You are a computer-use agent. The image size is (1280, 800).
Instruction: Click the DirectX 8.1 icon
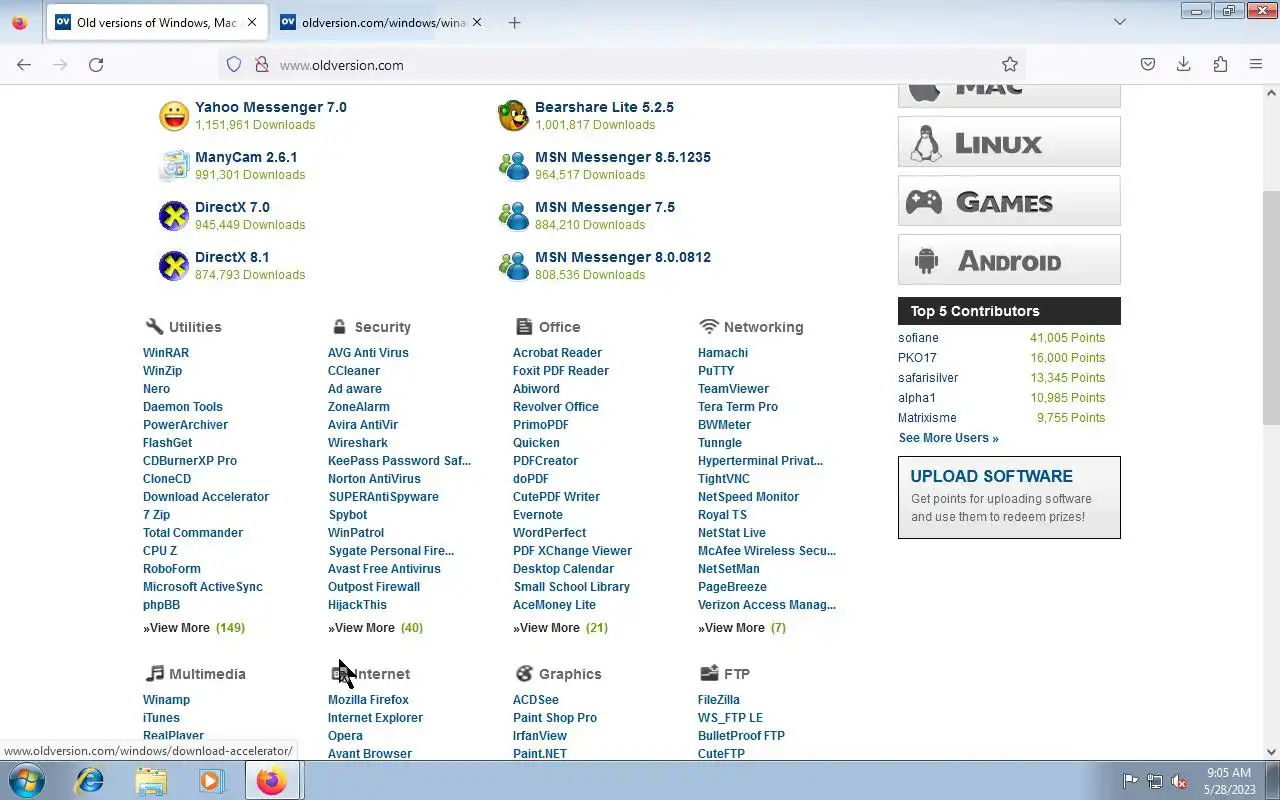pos(174,266)
